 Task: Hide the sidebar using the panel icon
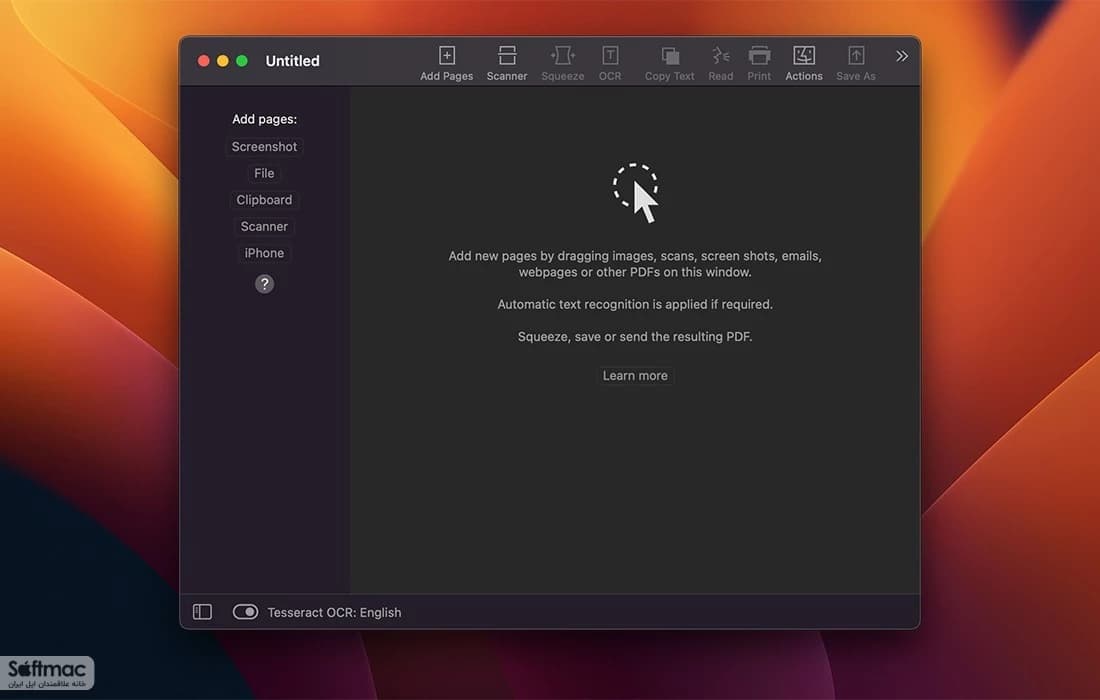(x=202, y=612)
